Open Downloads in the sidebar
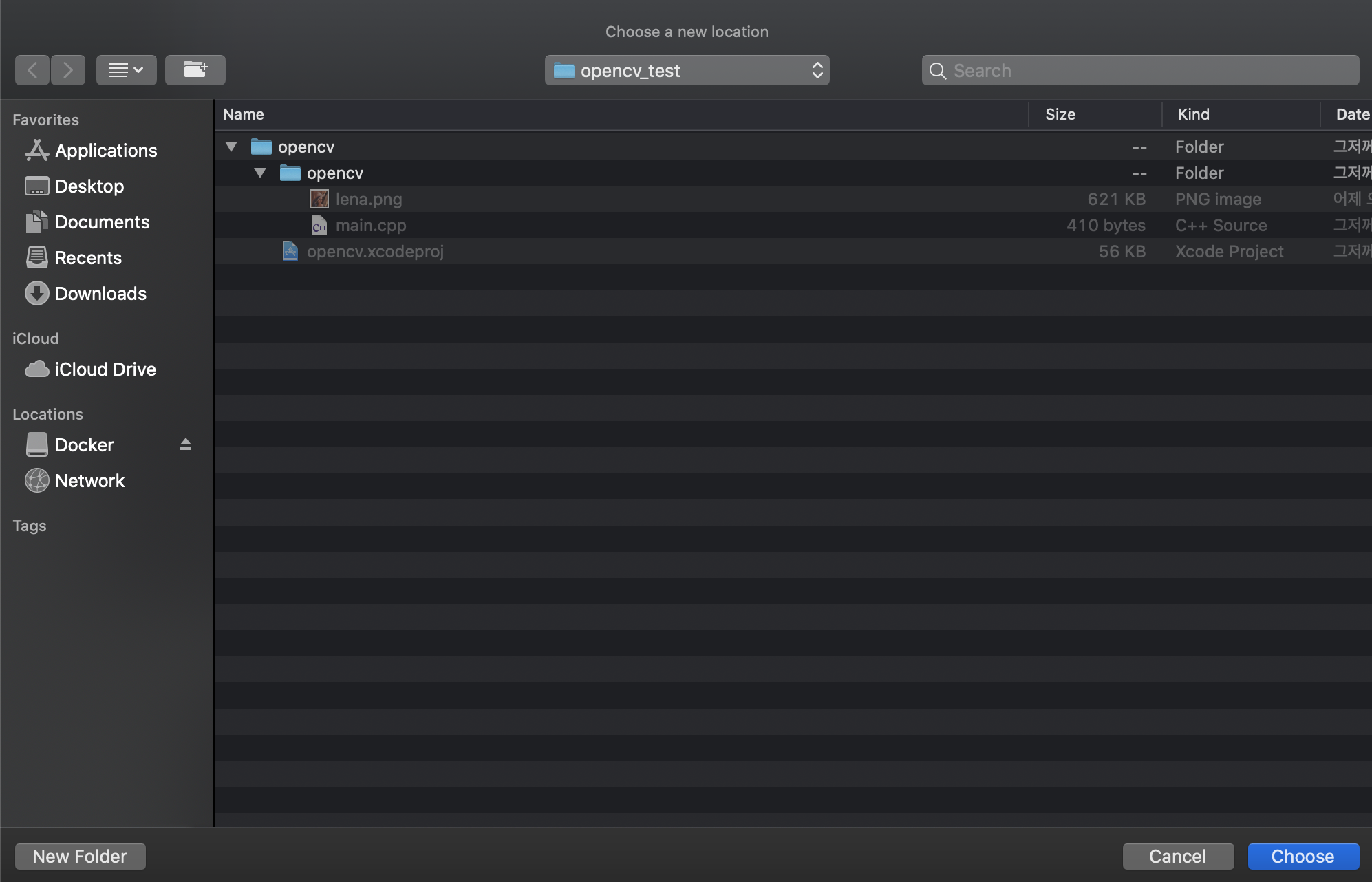This screenshot has width=1372, height=882. click(100, 294)
